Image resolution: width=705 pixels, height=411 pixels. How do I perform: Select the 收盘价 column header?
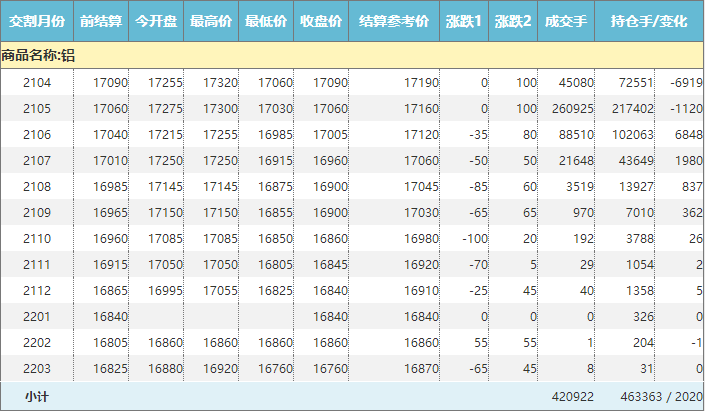(x=321, y=21)
